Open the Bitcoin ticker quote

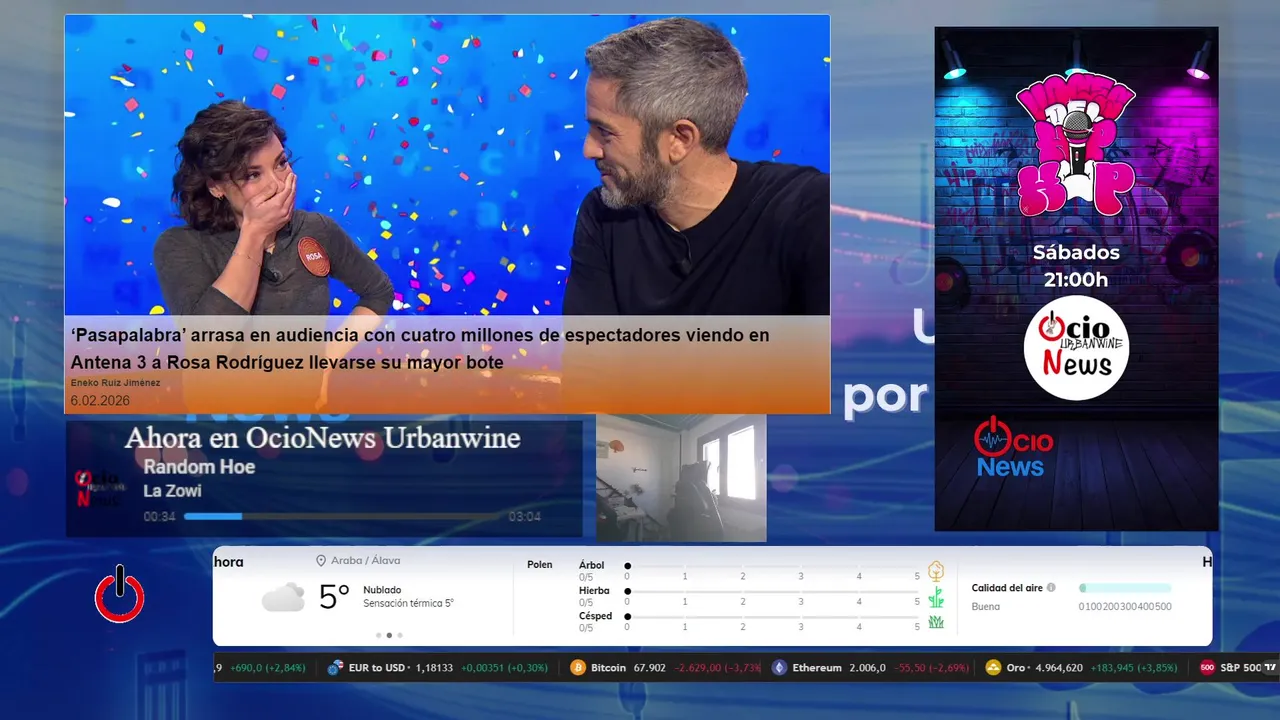[x=666, y=668]
